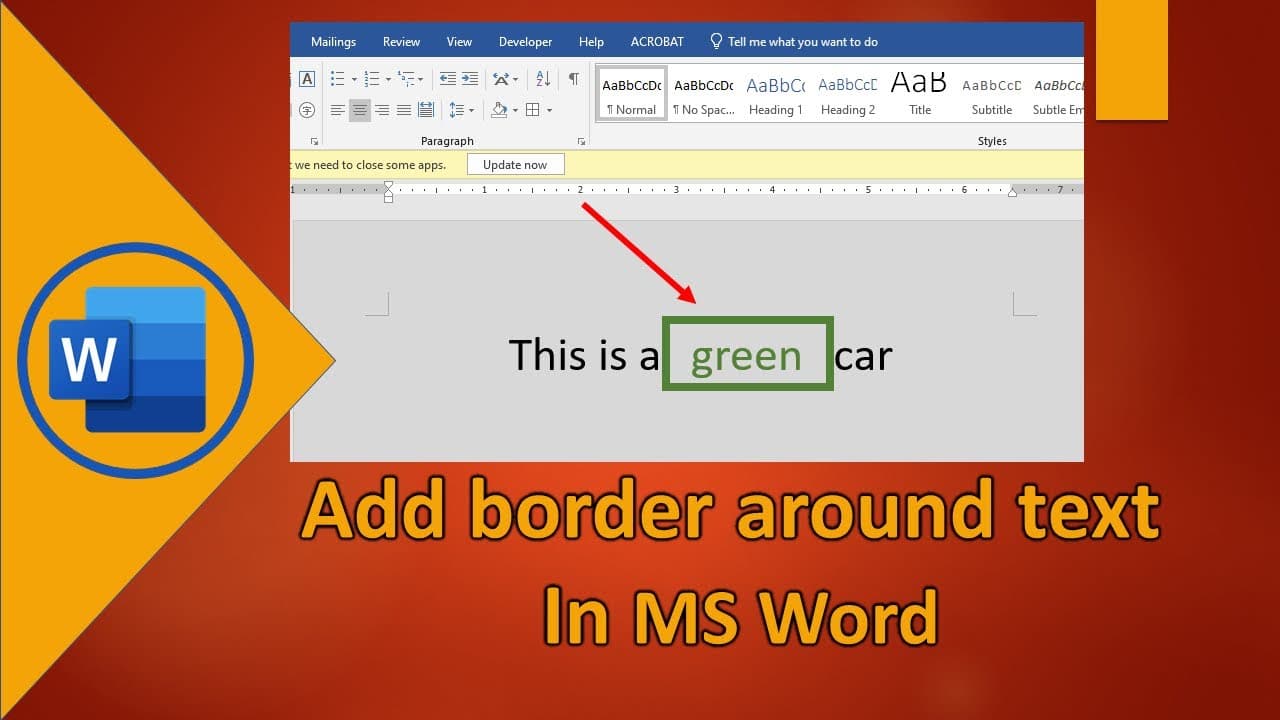1280x720 pixels.
Task: Click the text "This is a" in the document
Action: [584, 355]
